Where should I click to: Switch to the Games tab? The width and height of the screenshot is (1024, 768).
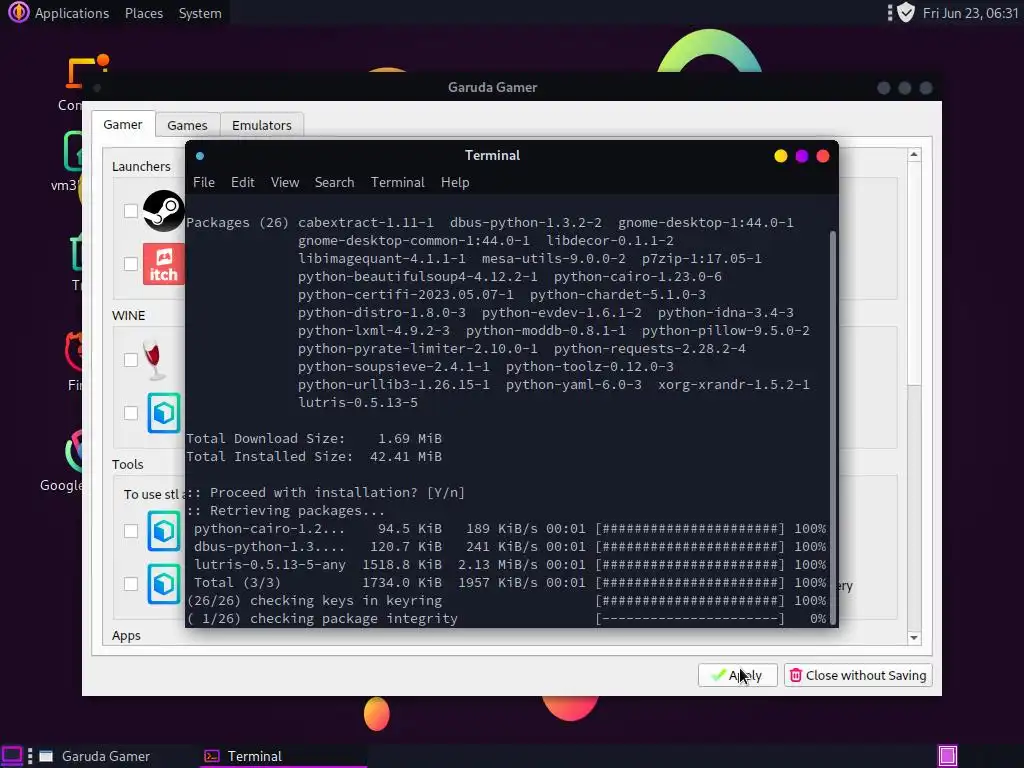pyautogui.click(x=187, y=125)
